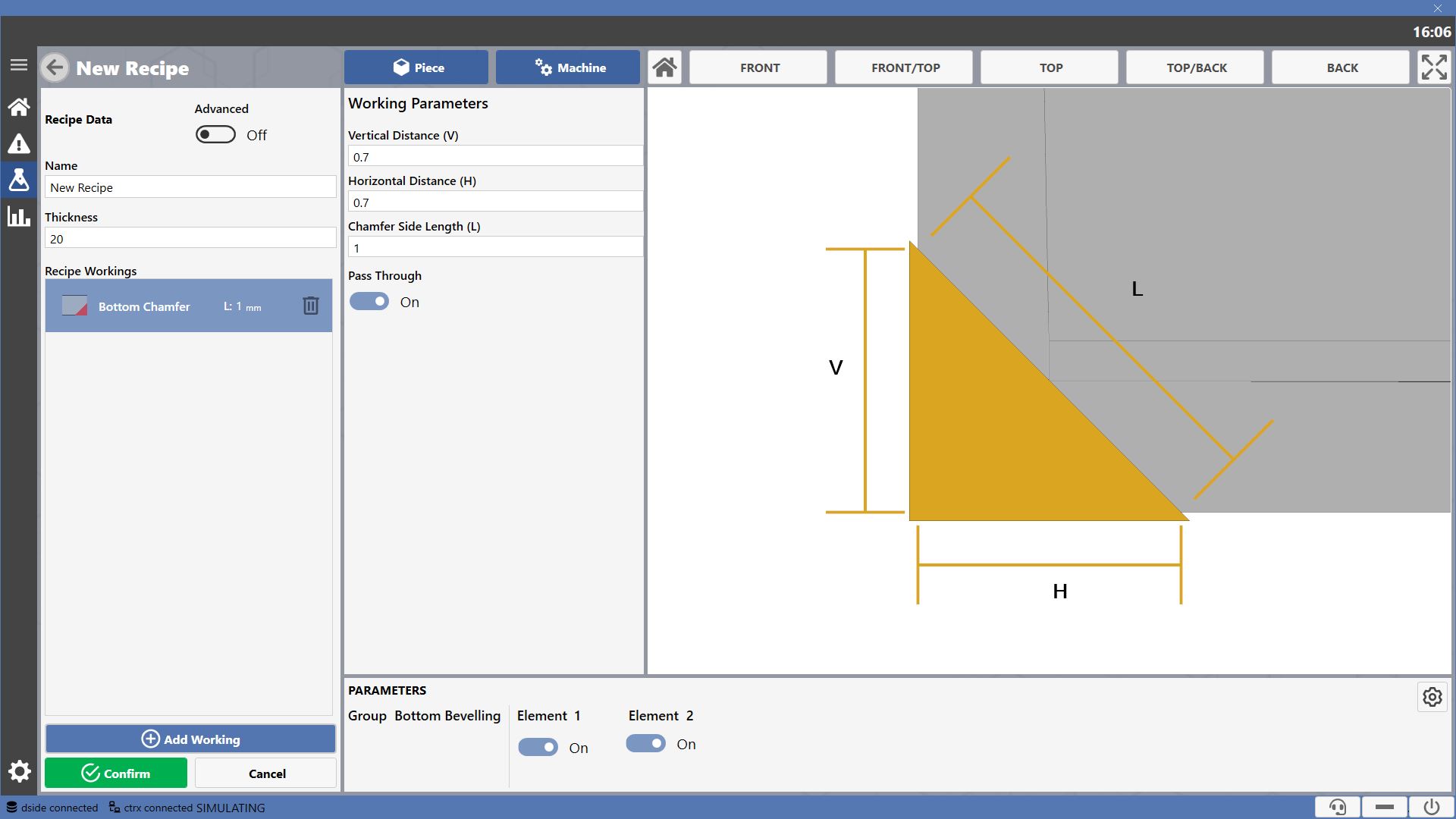This screenshot has height=819, width=1456.
Task: Open the Alarms warning triangle icon
Action: [x=19, y=143]
